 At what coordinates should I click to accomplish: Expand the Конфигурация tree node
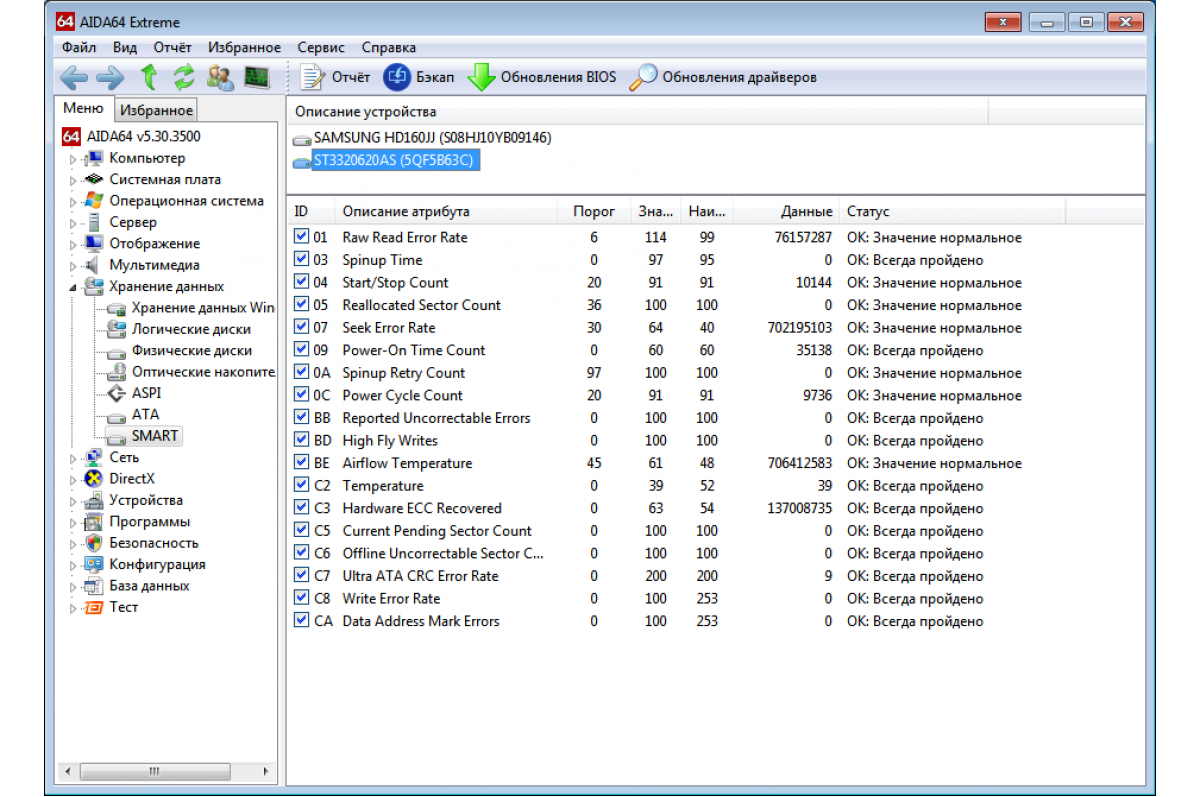click(x=72, y=565)
